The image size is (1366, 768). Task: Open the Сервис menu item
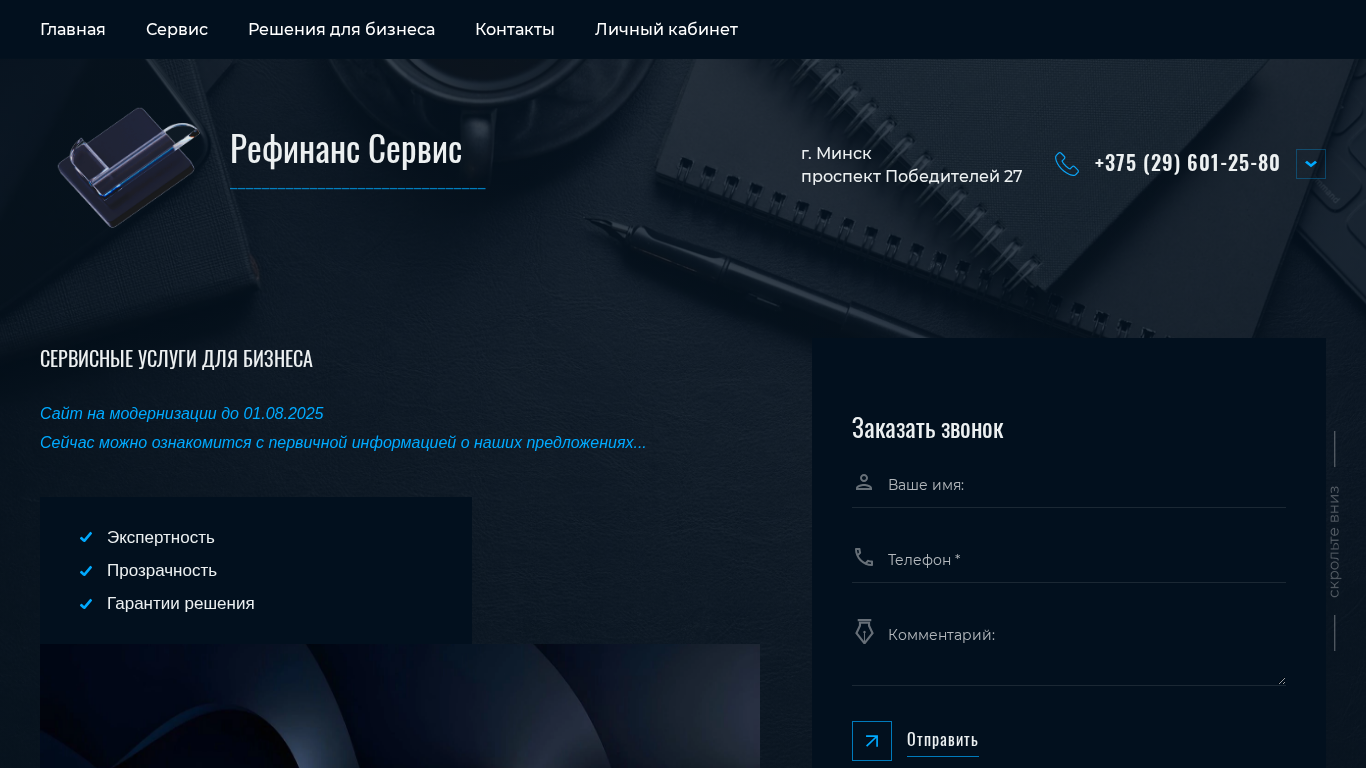coord(177,29)
